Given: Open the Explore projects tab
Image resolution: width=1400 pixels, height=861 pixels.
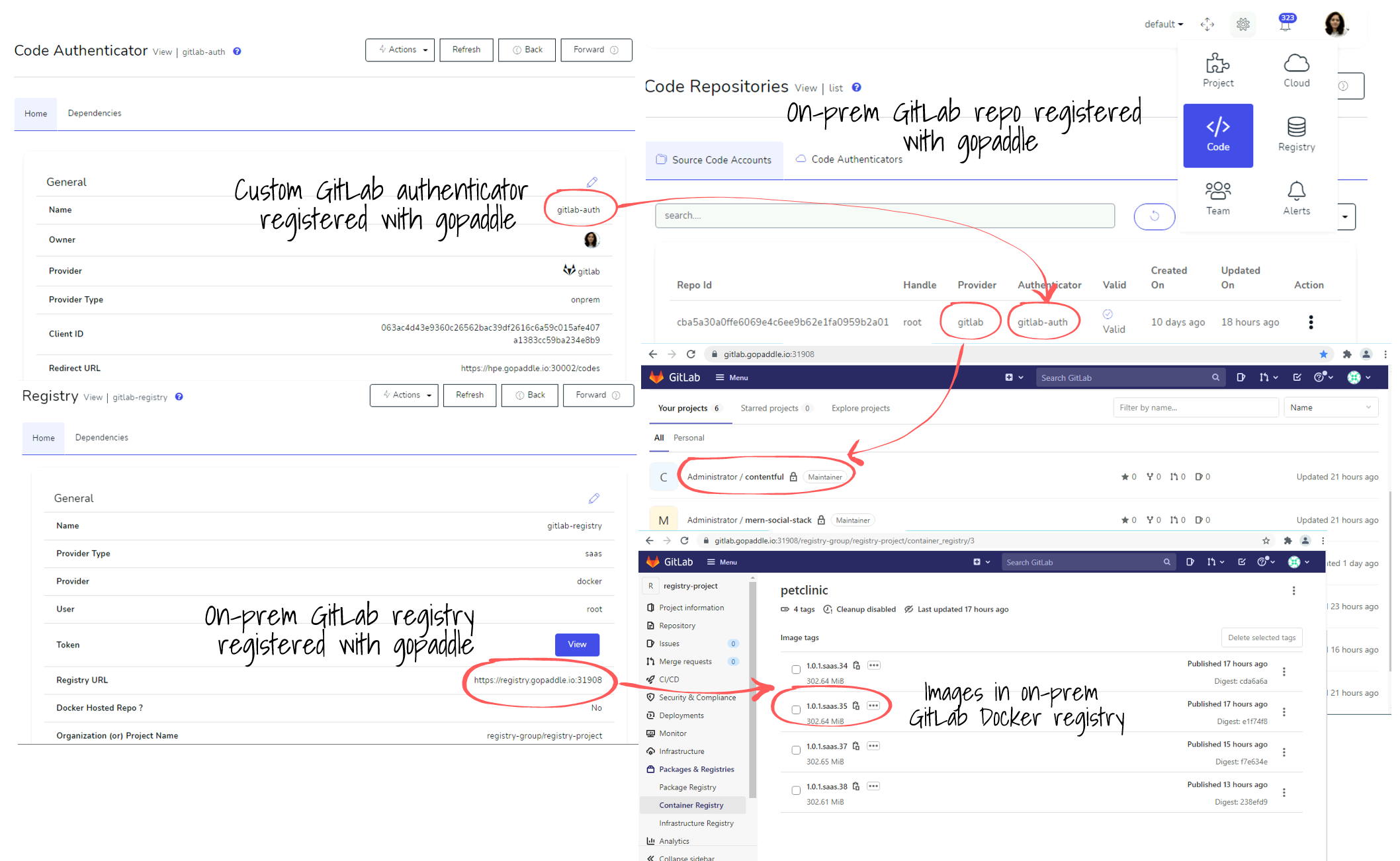Looking at the screenshot, I should click(860, 408).
